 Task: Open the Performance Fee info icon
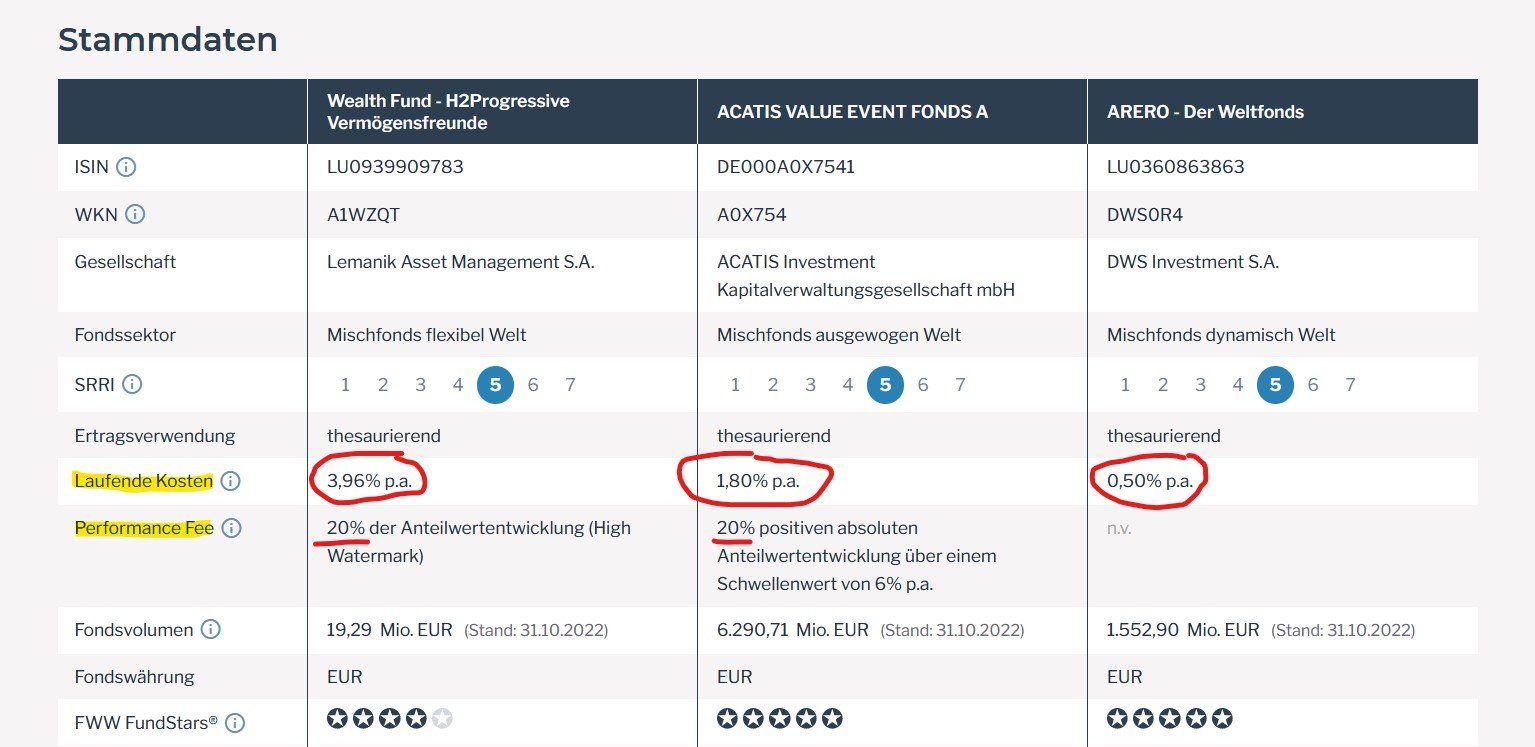tap(231, 528)
